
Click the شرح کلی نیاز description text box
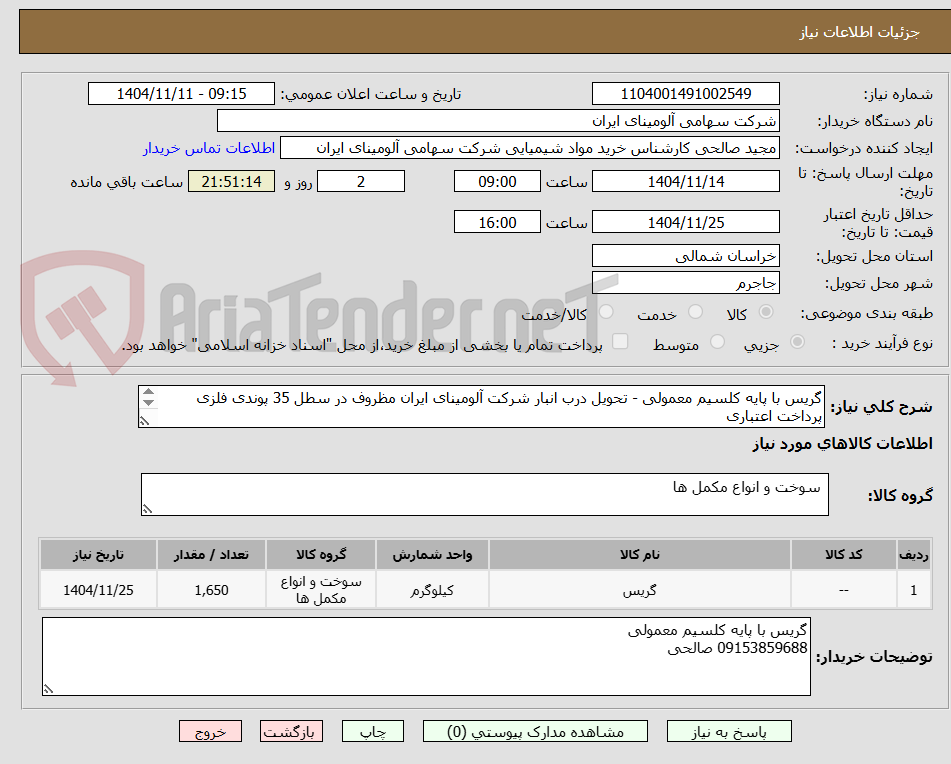point(481,407)
